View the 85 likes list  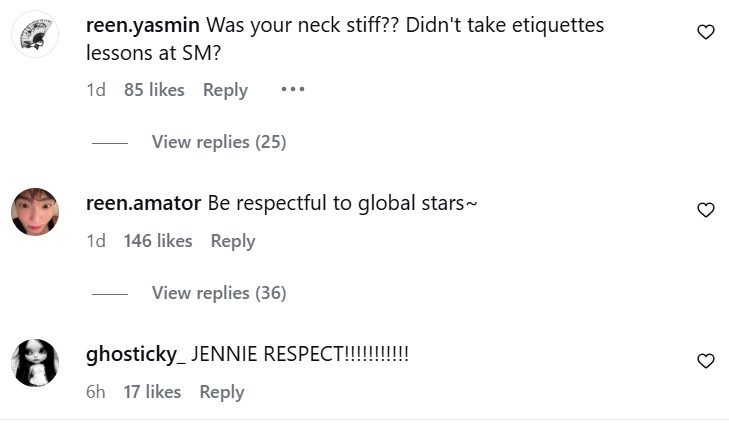(x=154, y=90)
